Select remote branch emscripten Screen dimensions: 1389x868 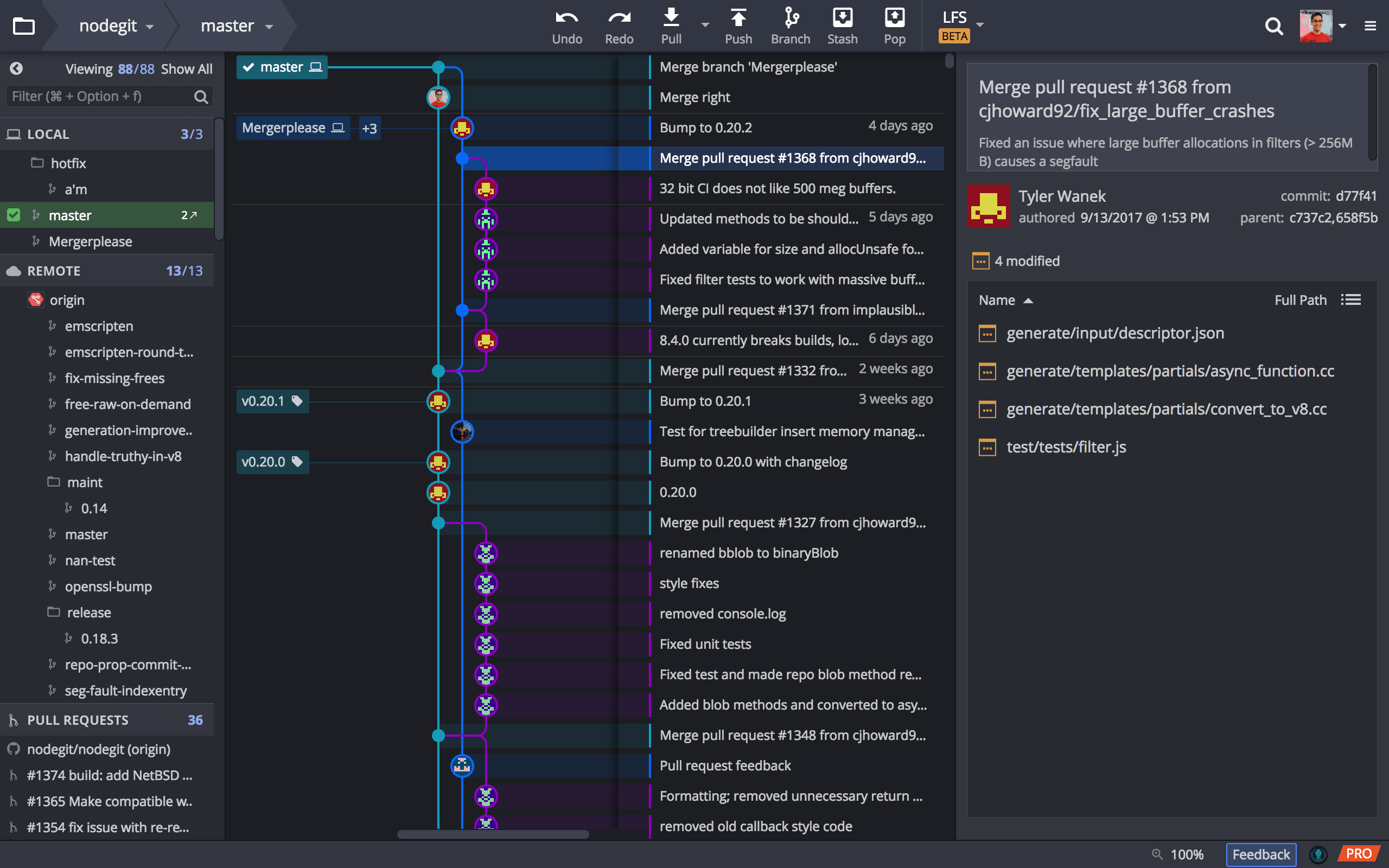[99, 326]
